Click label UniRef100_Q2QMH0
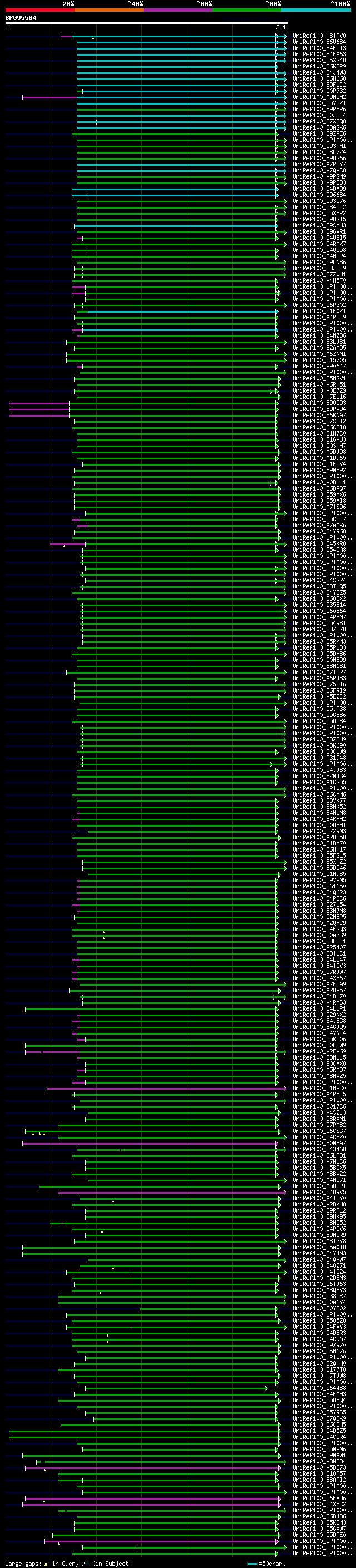The height and width of the screenshot is (1568, 356). tap(319, 1363)
